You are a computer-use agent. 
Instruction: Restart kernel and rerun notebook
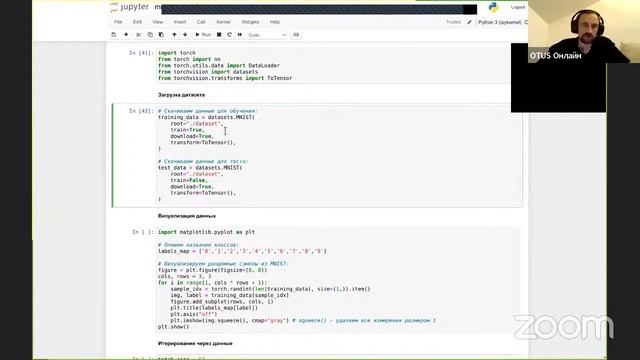[240, 35]
